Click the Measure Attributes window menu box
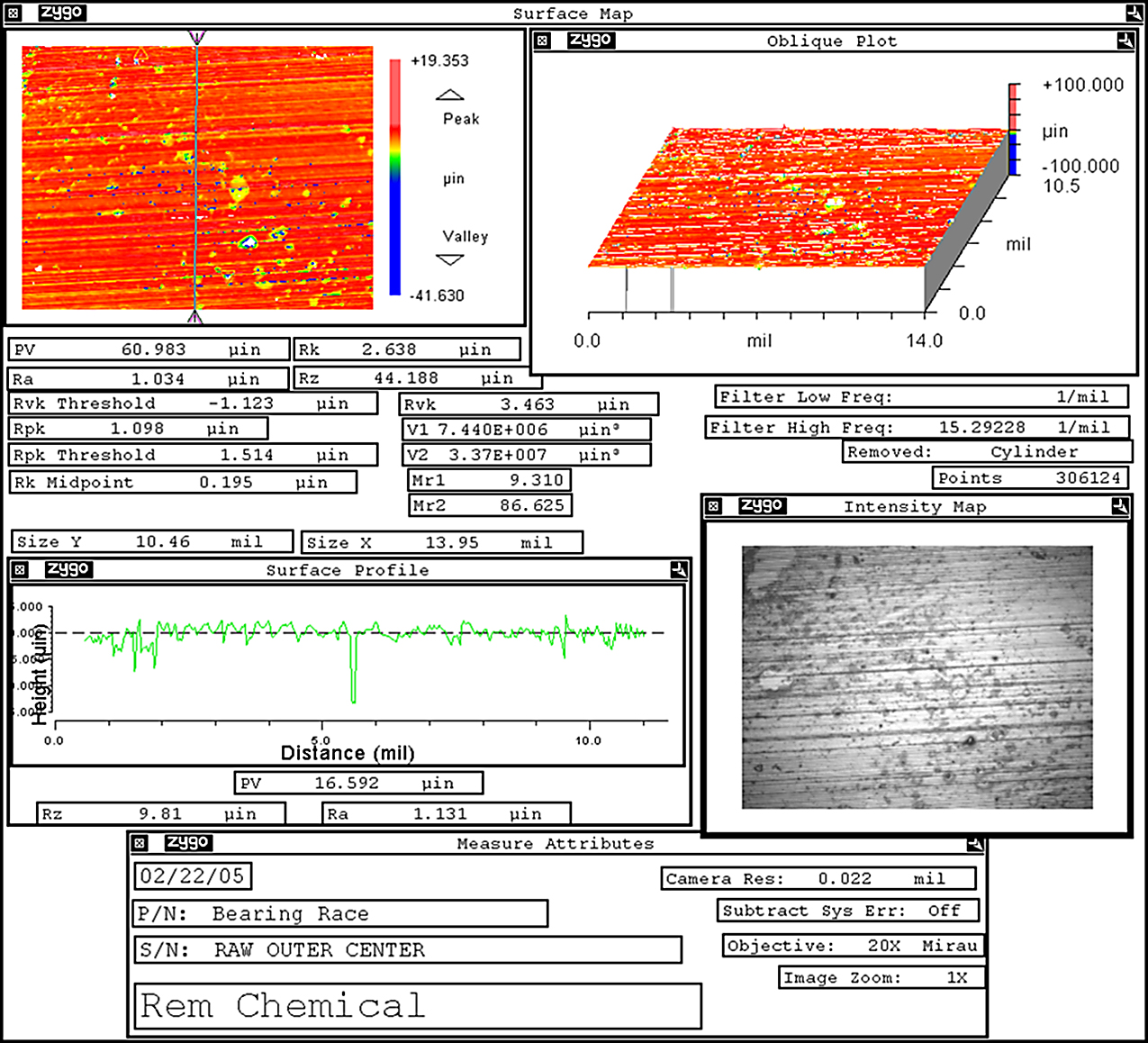 [x=140, y=843]
